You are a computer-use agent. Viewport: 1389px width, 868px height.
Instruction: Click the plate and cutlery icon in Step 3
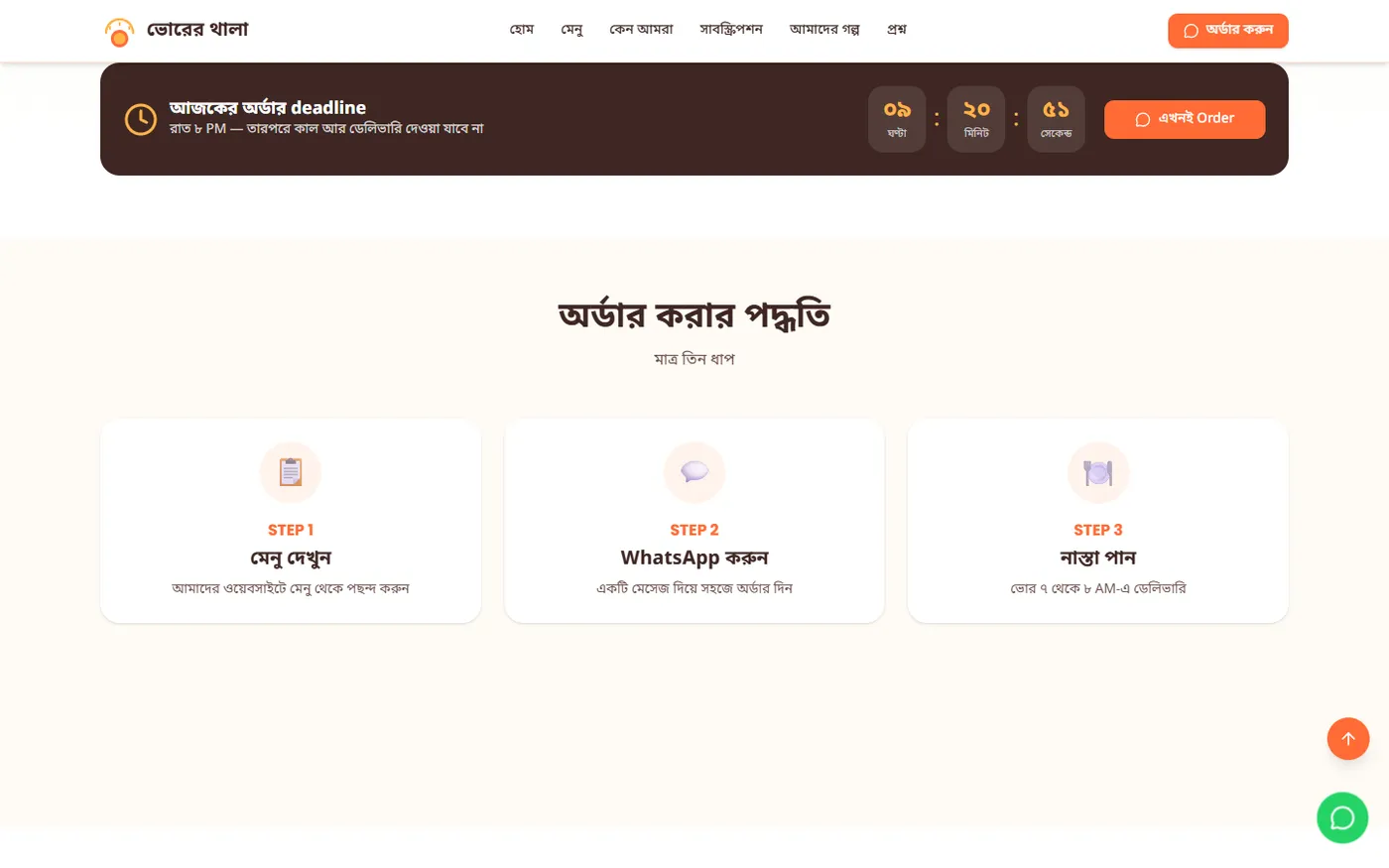[x=1098, y=472]
